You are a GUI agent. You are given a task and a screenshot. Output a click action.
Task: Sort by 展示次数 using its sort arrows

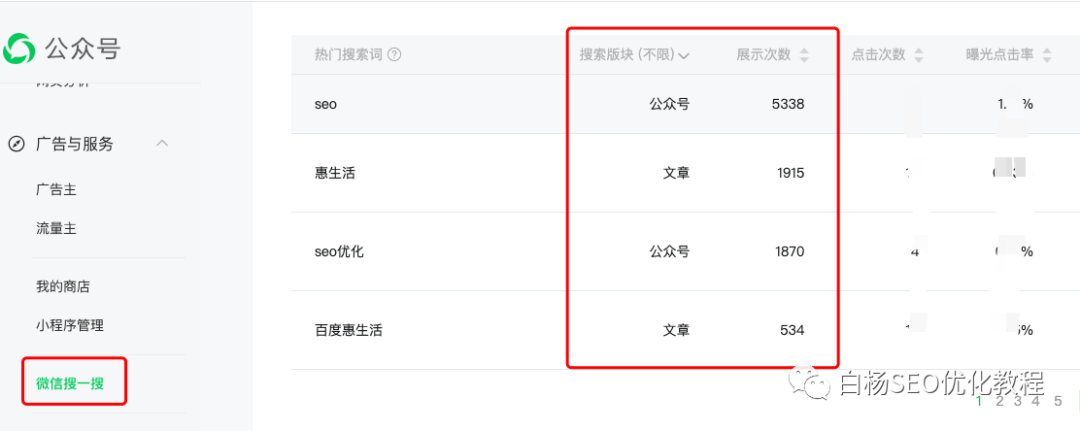point(804,56)
